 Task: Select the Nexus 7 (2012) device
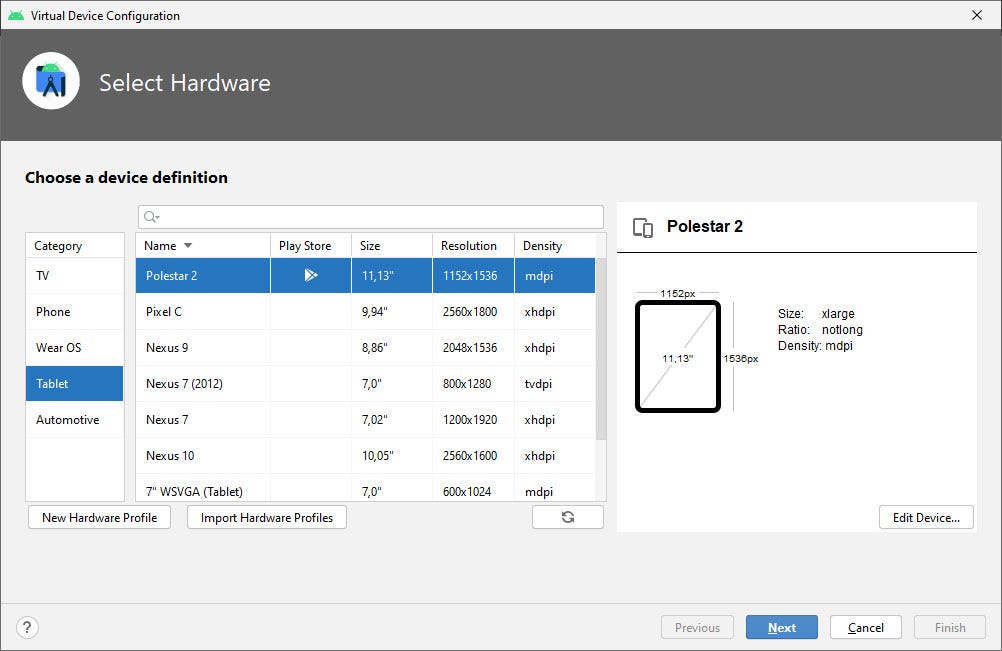[x=366, y=383]
